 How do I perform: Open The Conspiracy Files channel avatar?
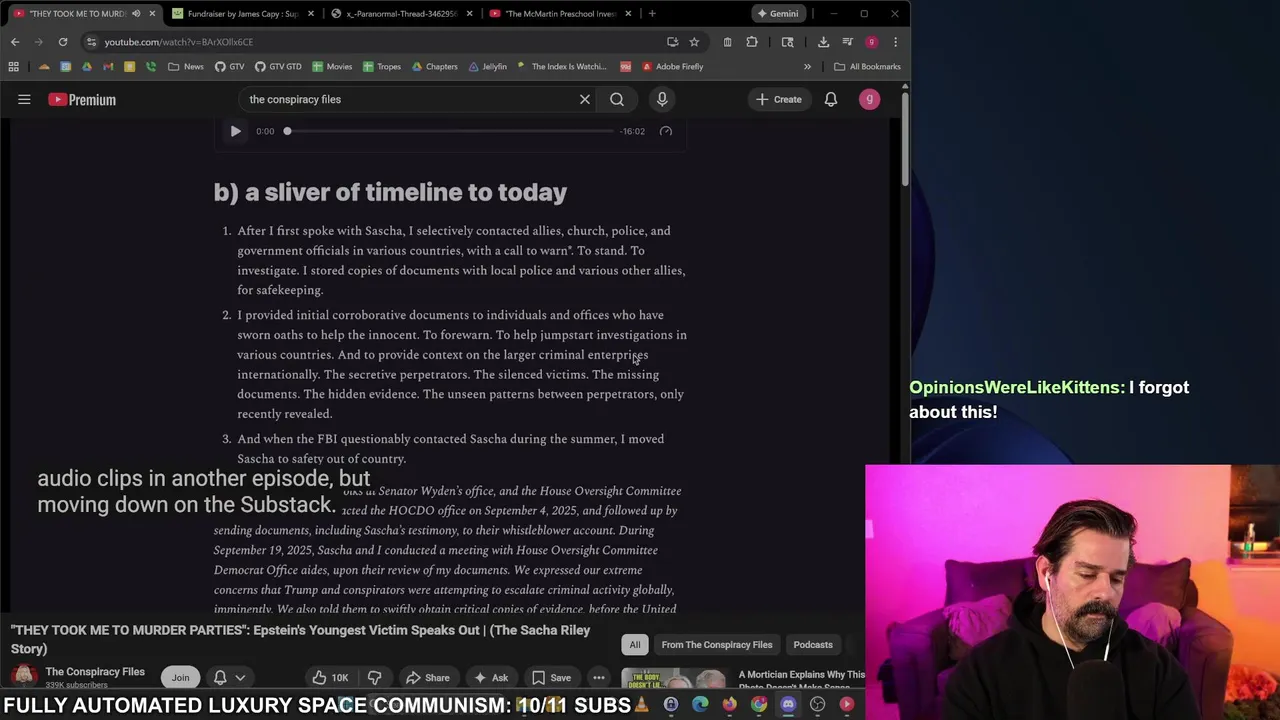pyautogui.click(x=24, y=677)
